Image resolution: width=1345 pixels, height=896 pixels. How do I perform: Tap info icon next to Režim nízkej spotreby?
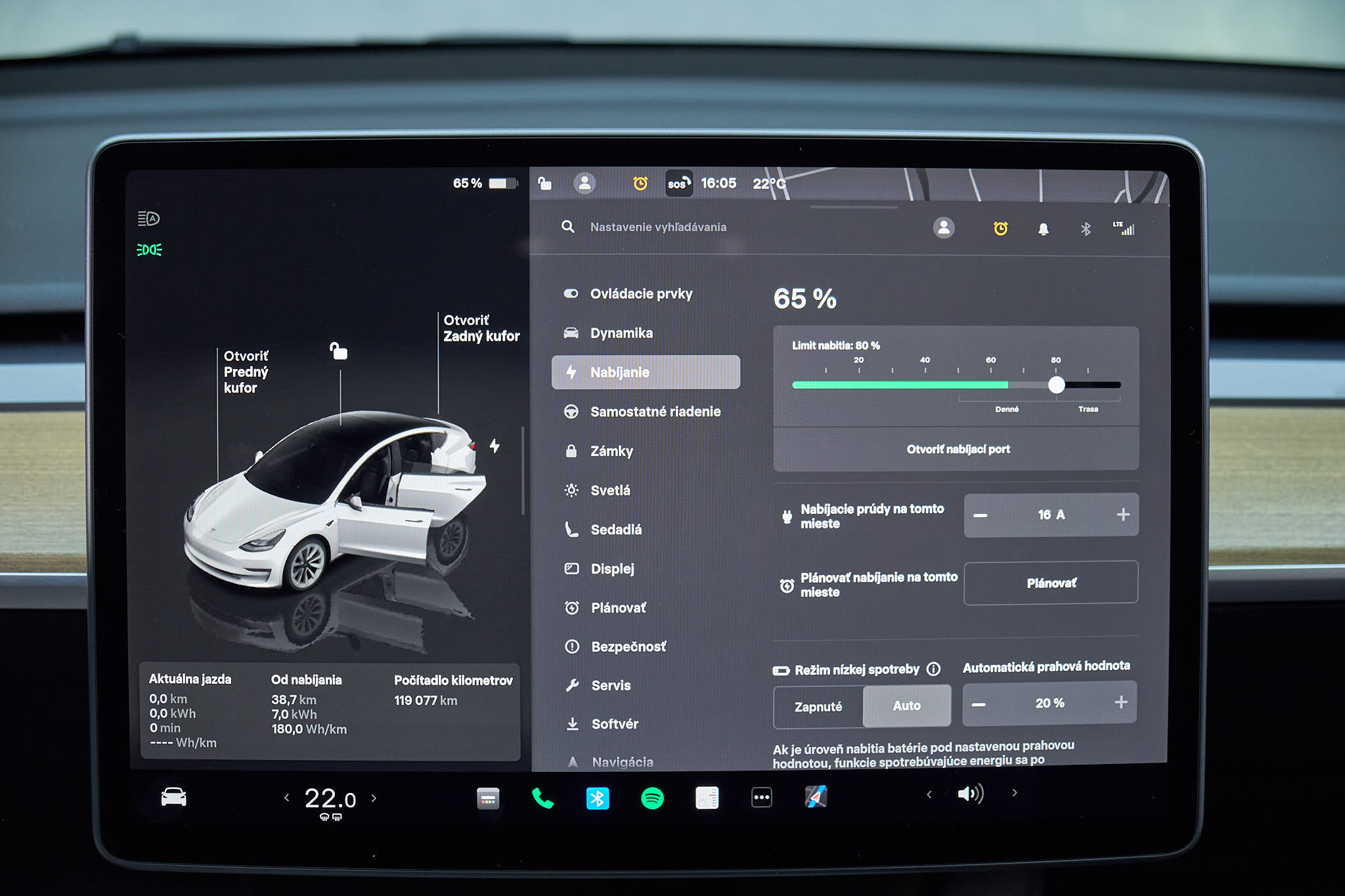coord(933,669)
